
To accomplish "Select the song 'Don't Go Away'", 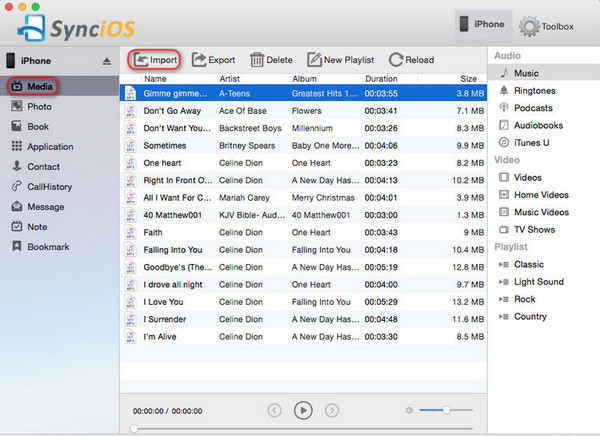I will [303, 111].
